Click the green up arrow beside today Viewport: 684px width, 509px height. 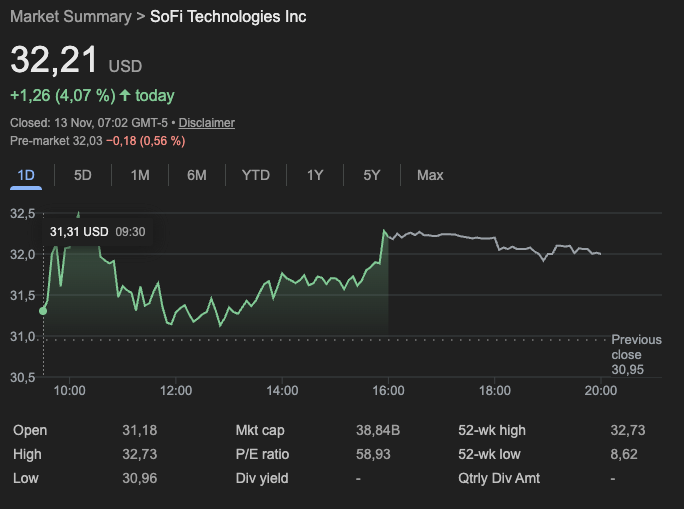coord(125,96)
